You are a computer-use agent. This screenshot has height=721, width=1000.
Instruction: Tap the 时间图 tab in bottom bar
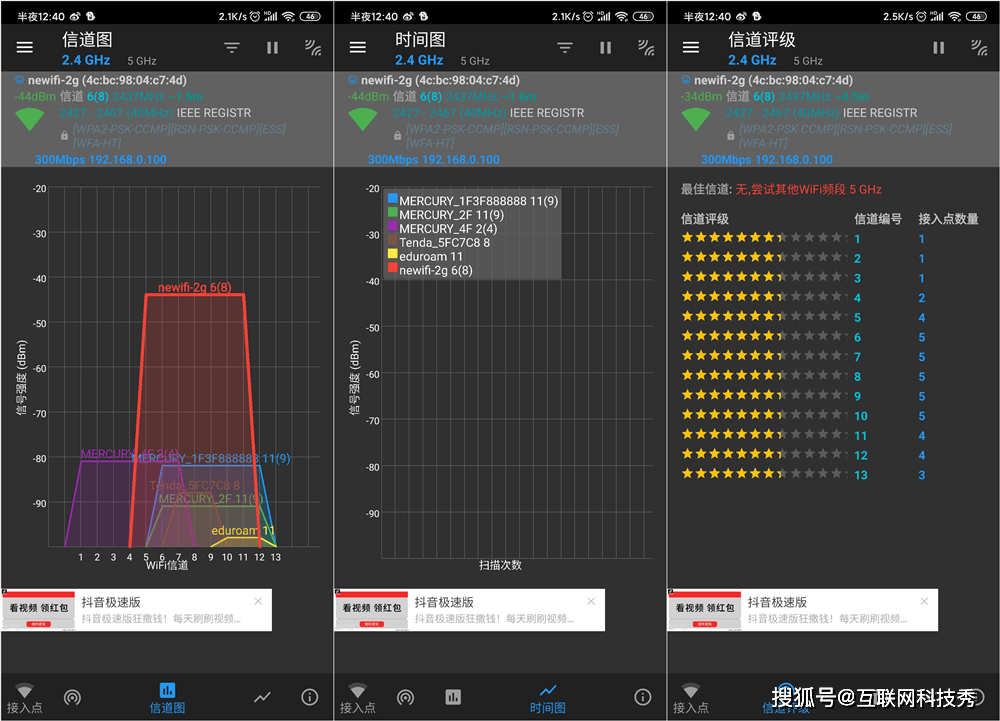click(547, 697)
